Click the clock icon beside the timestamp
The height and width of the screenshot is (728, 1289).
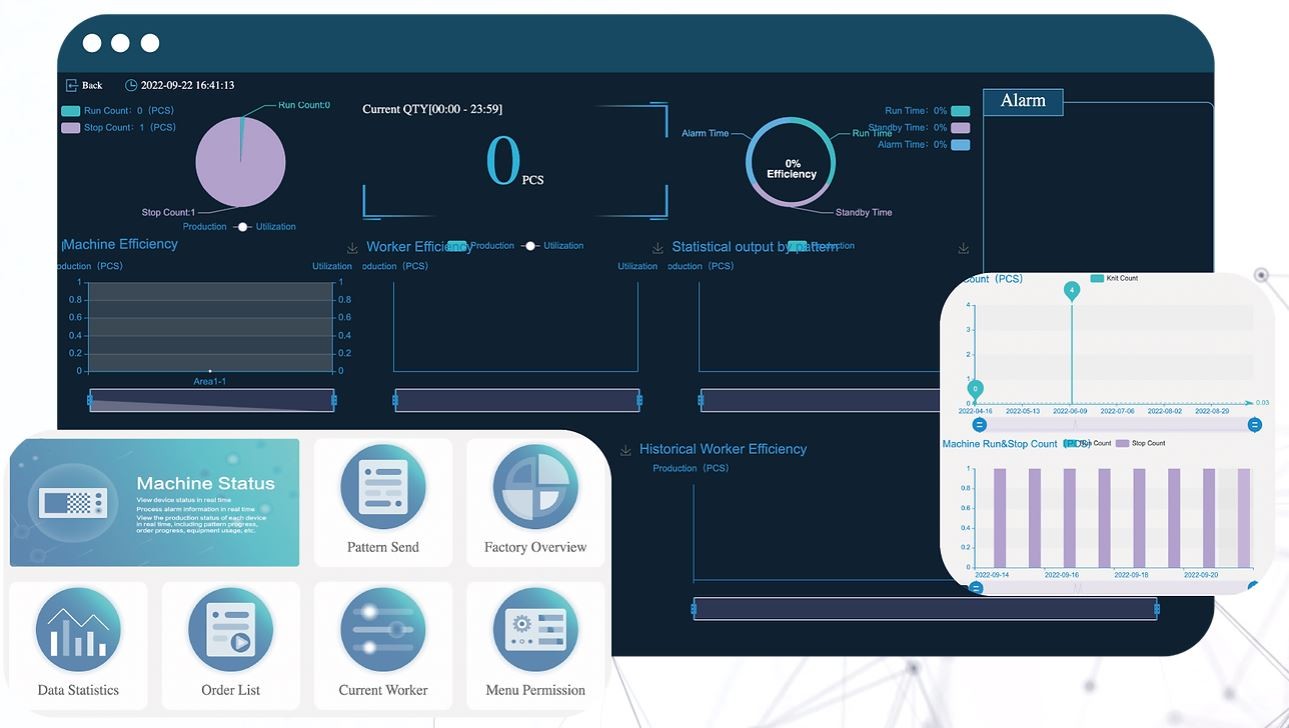131,86
